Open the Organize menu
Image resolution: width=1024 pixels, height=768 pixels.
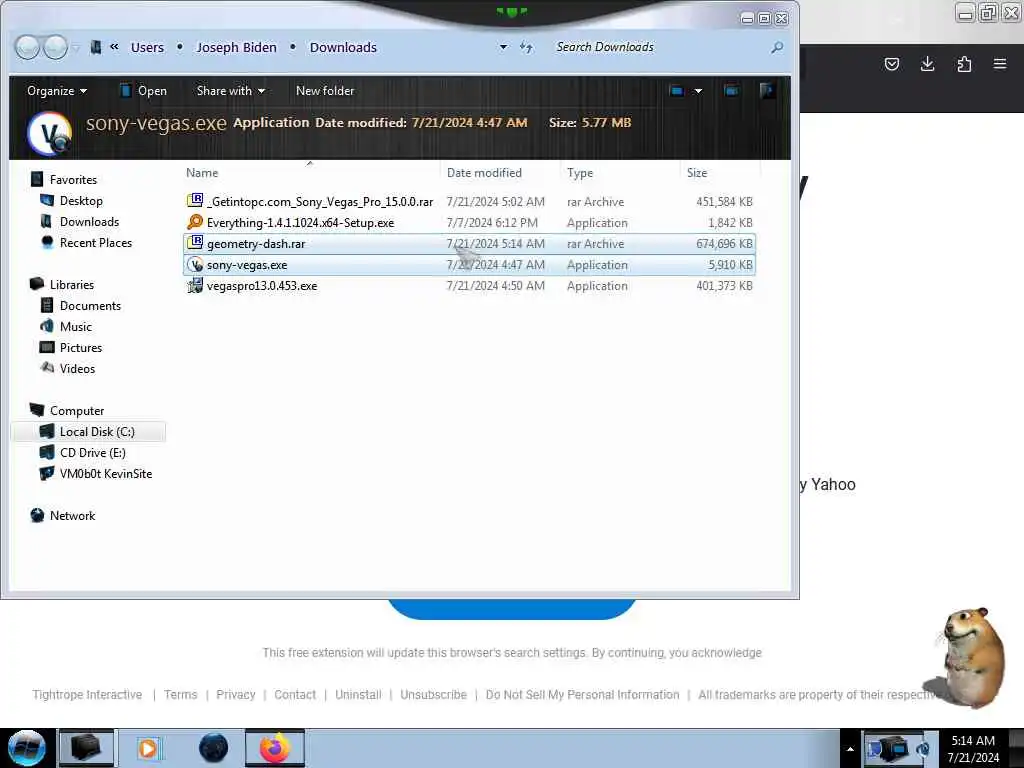pyautogui.click(x=57, y=91)
